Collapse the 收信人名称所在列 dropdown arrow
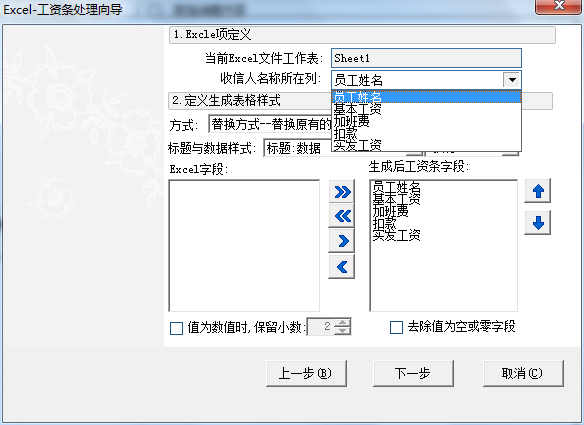This screenshot has width=584, height=425. (512, 80)
